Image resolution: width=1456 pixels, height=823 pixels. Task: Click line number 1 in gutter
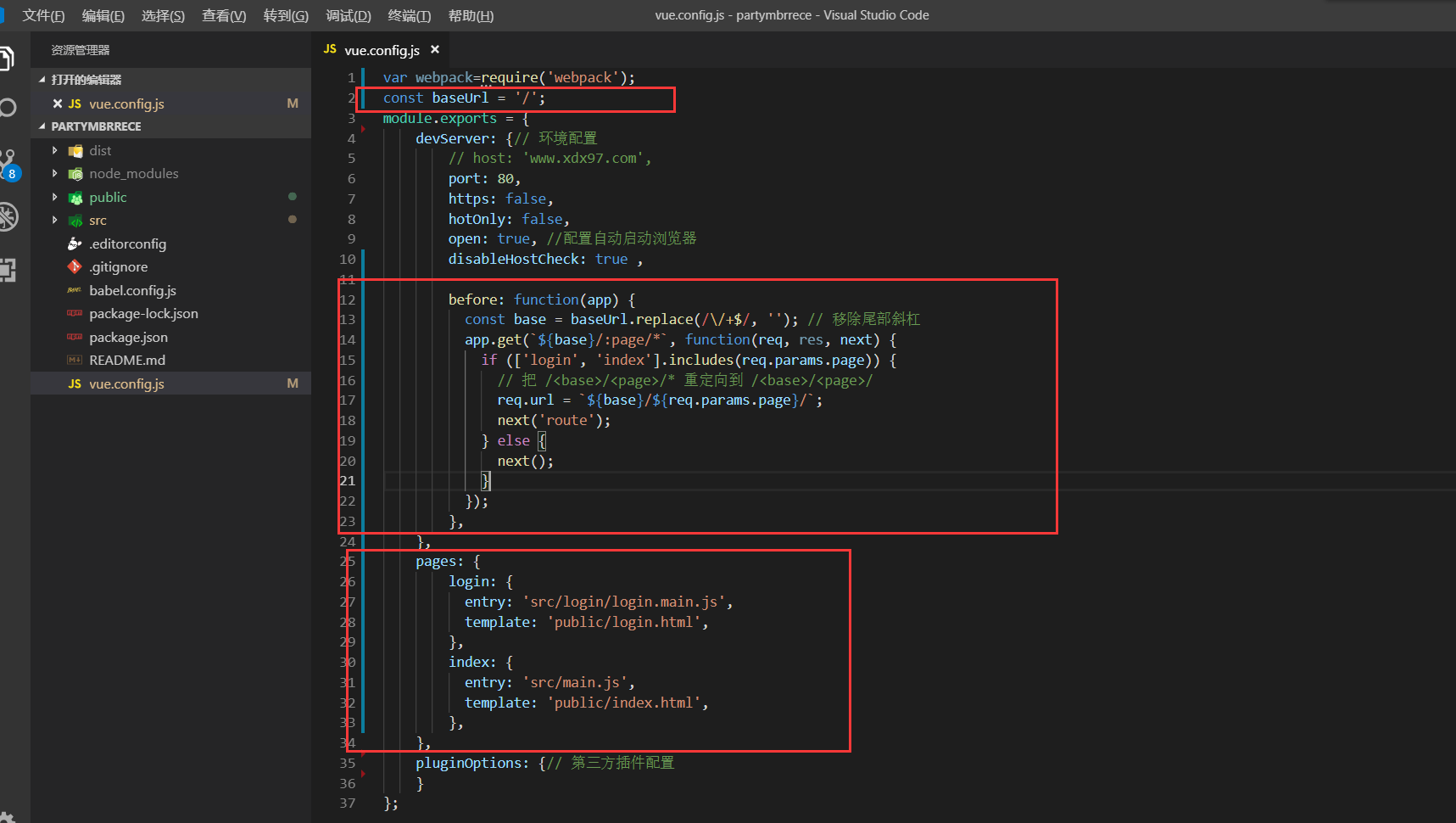click(351, 77)
